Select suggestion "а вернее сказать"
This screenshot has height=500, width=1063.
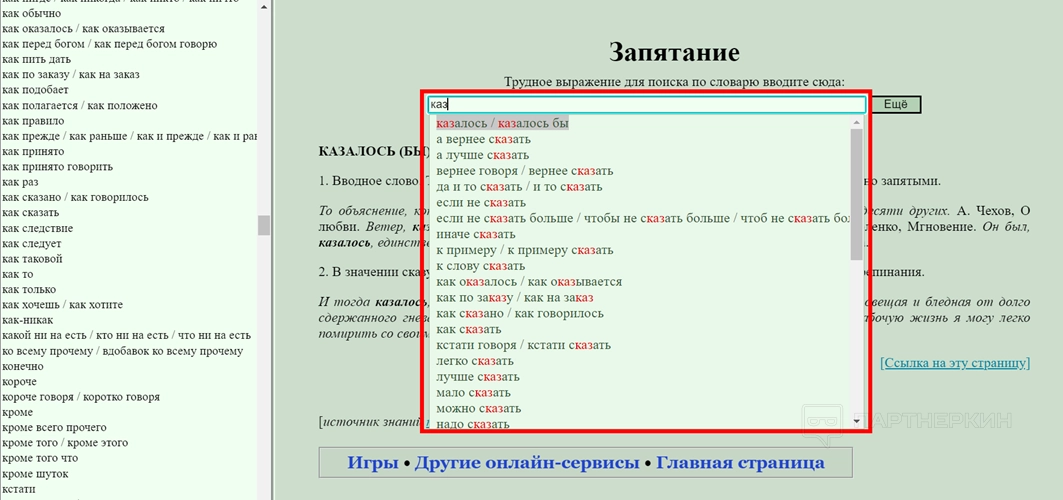tap(483, 139)
